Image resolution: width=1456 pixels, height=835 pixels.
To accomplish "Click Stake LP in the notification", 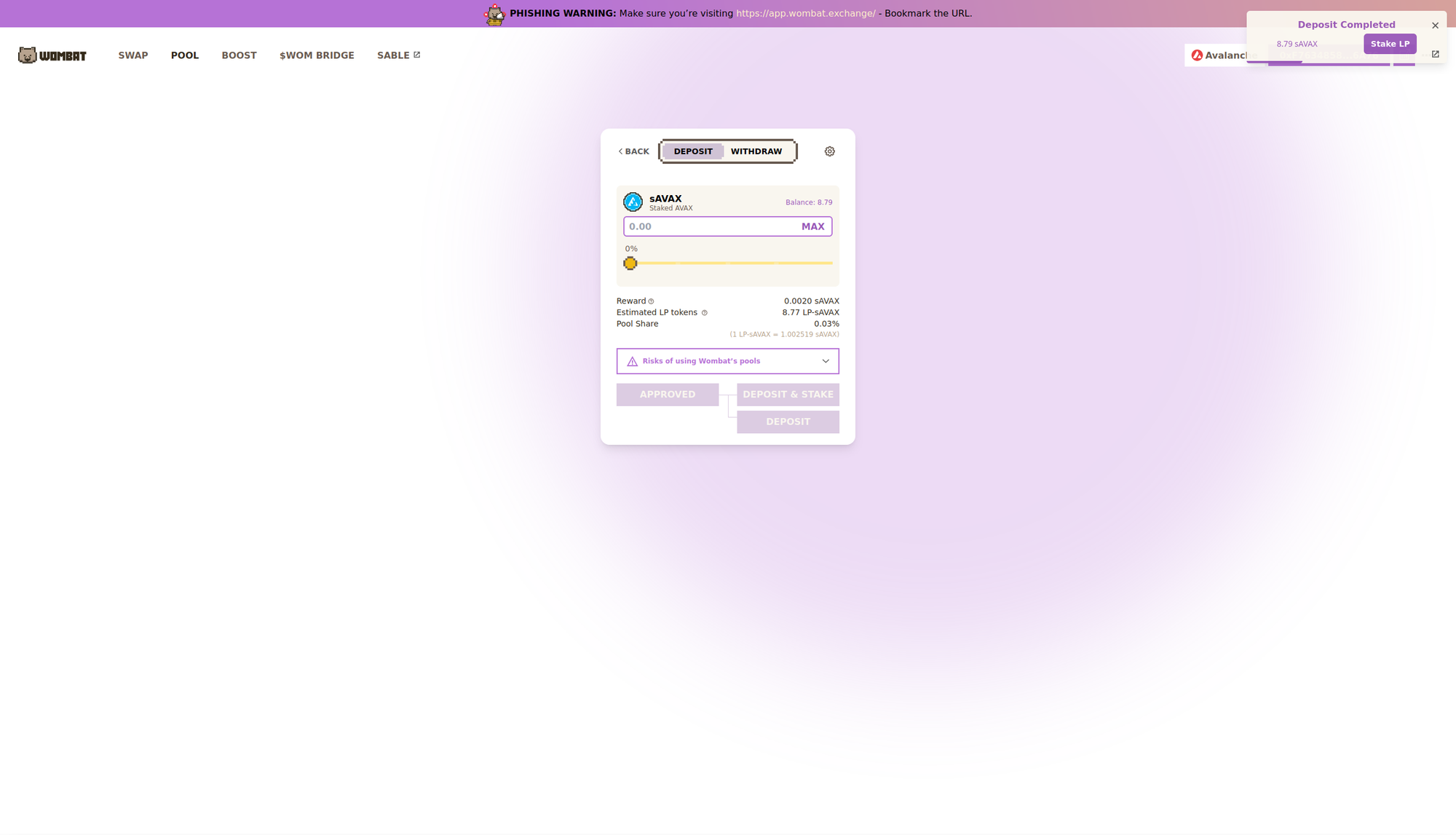I will [1390, 44].
